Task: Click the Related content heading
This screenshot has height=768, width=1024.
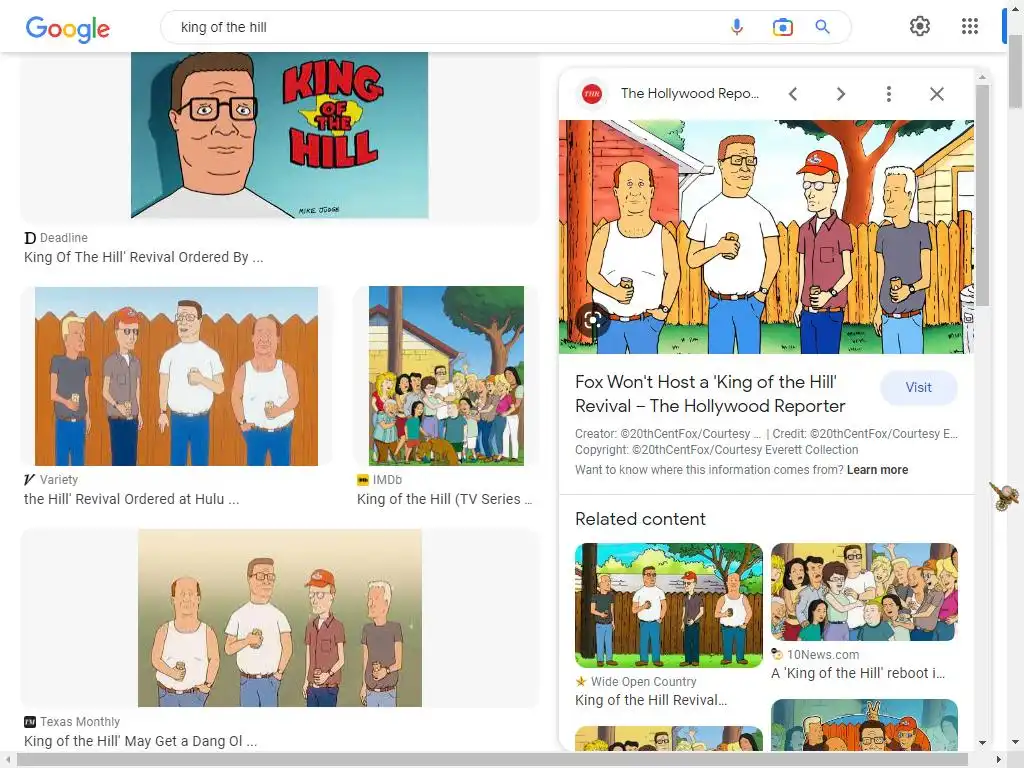Action: 640,519
